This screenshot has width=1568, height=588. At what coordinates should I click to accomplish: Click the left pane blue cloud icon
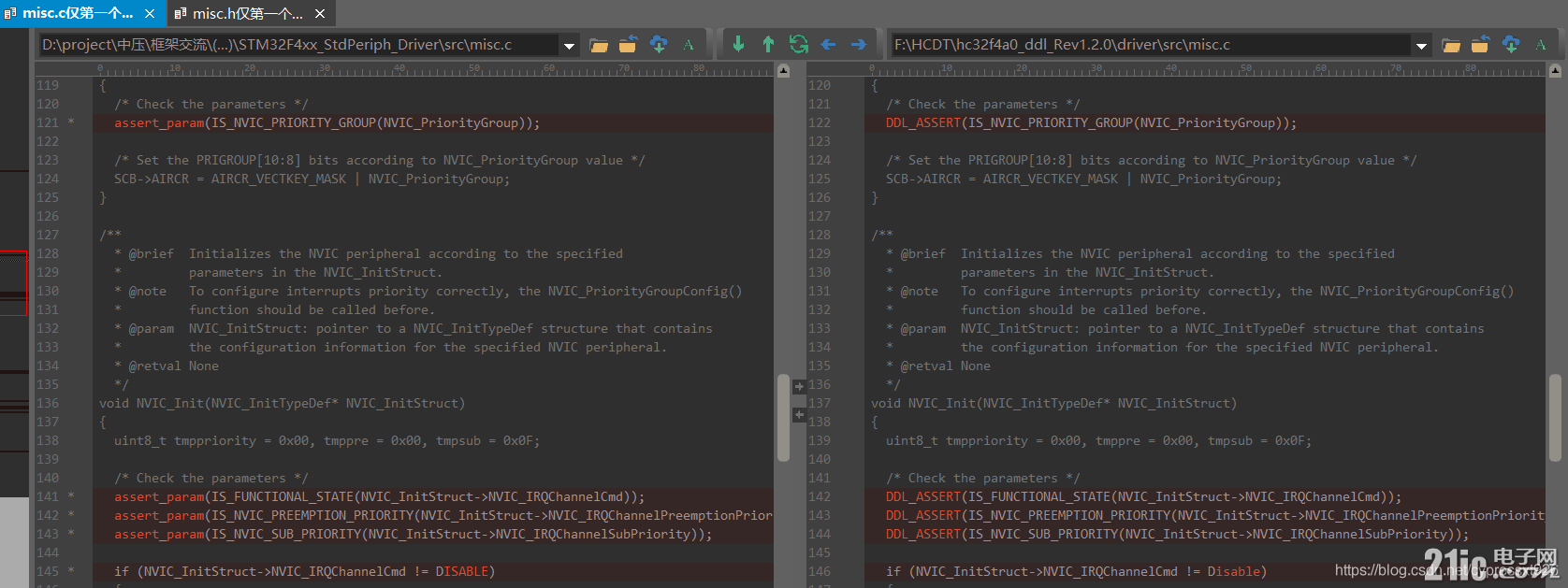659,44
